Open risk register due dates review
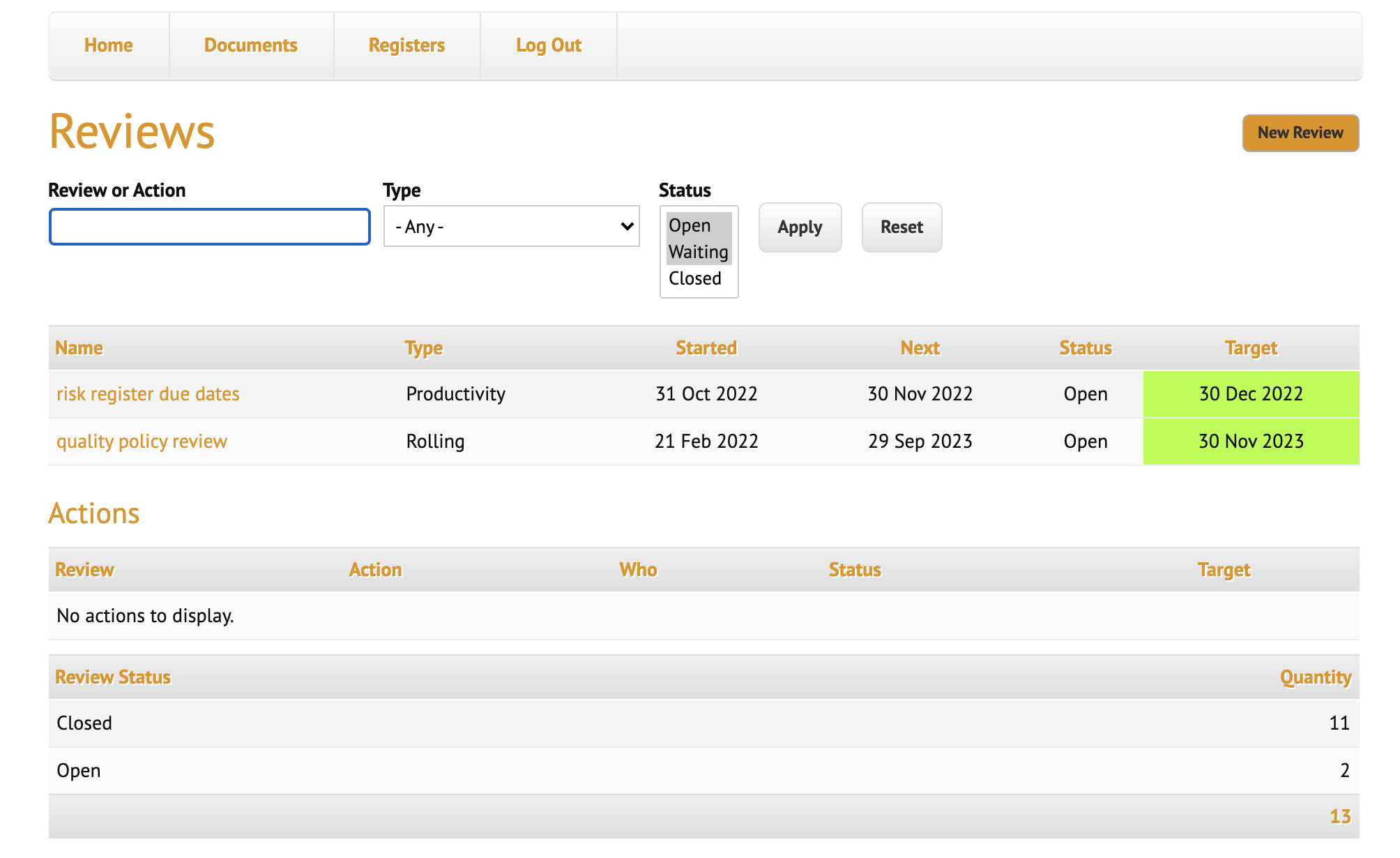This screenshot has width=1400, height=858. pos(148,394)
